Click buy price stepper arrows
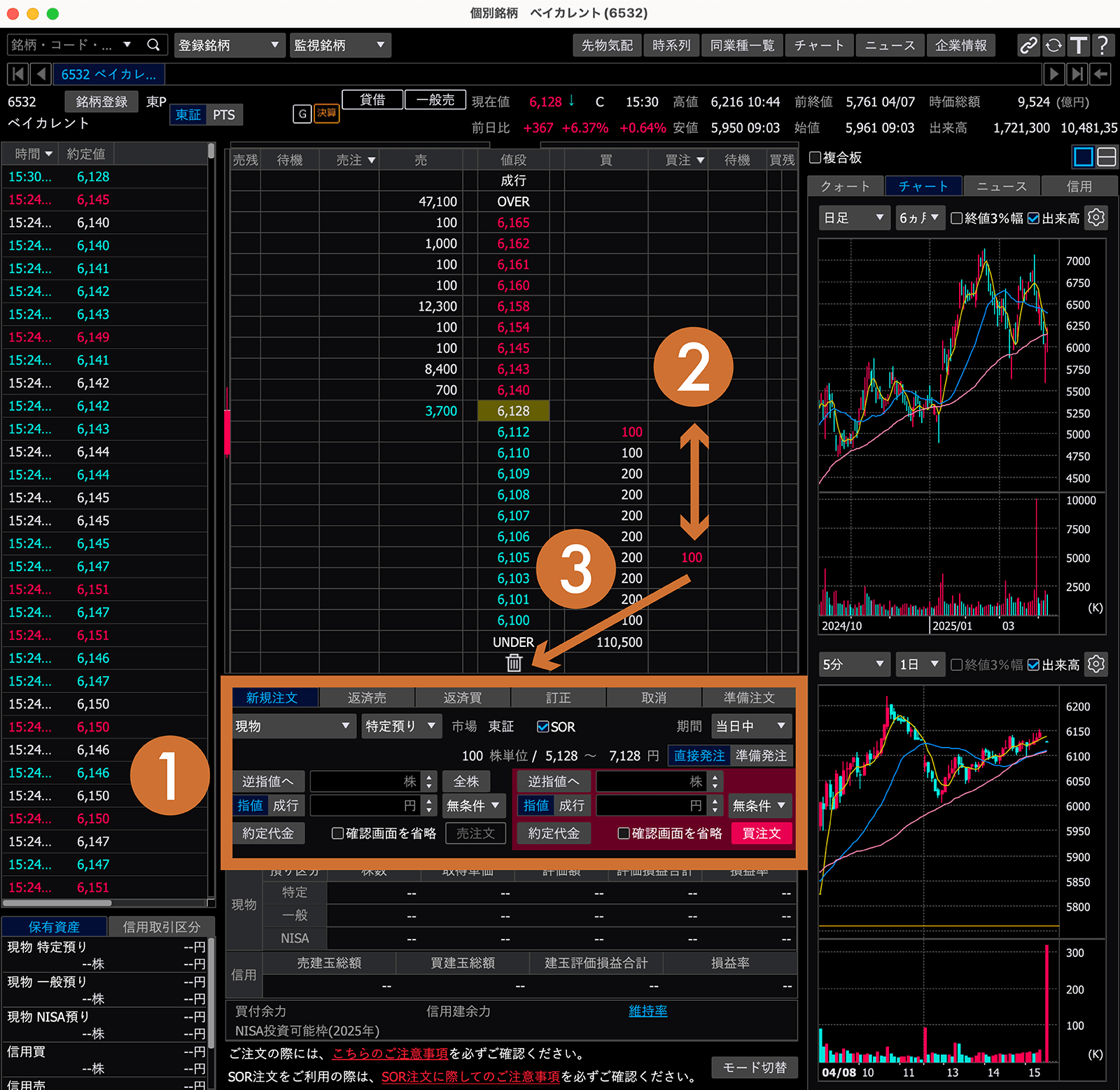Screen dimensions: 1120x1090 click(x=715, y=806)
